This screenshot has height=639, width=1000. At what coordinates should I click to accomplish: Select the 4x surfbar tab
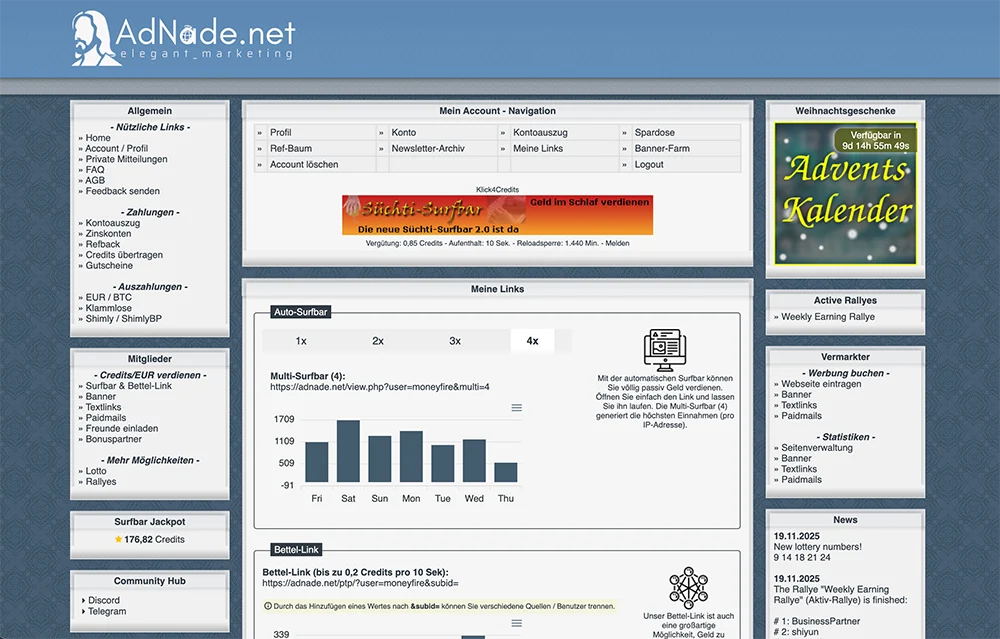(x=532, y=341)
